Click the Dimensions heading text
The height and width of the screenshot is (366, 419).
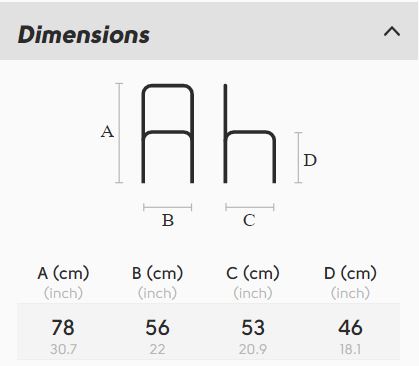[84, 35]
